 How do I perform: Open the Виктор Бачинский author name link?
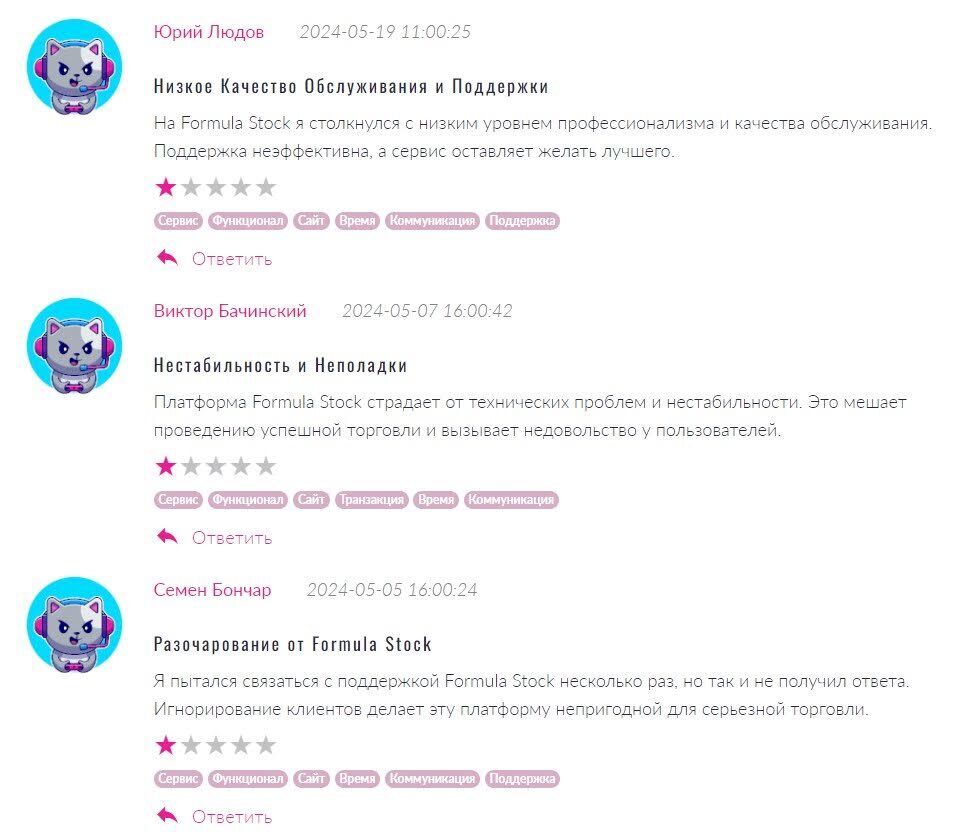[x=230, y=311]
